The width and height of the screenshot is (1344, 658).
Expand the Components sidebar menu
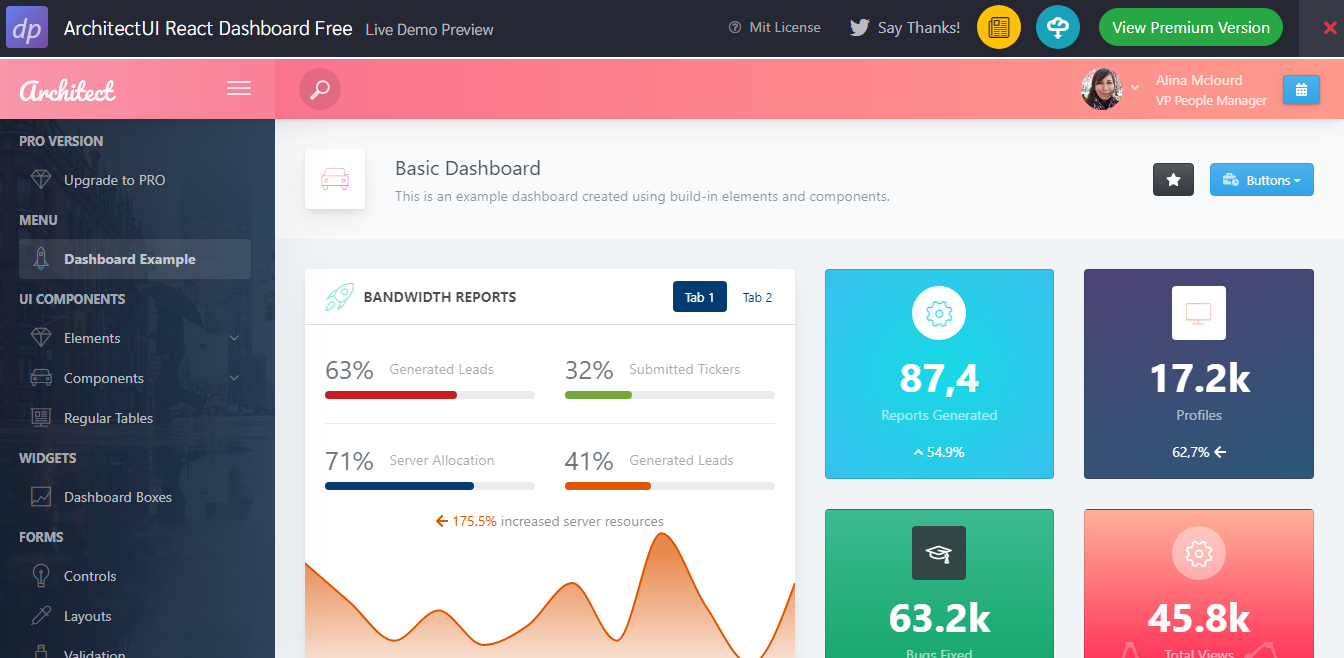point(135,378)
